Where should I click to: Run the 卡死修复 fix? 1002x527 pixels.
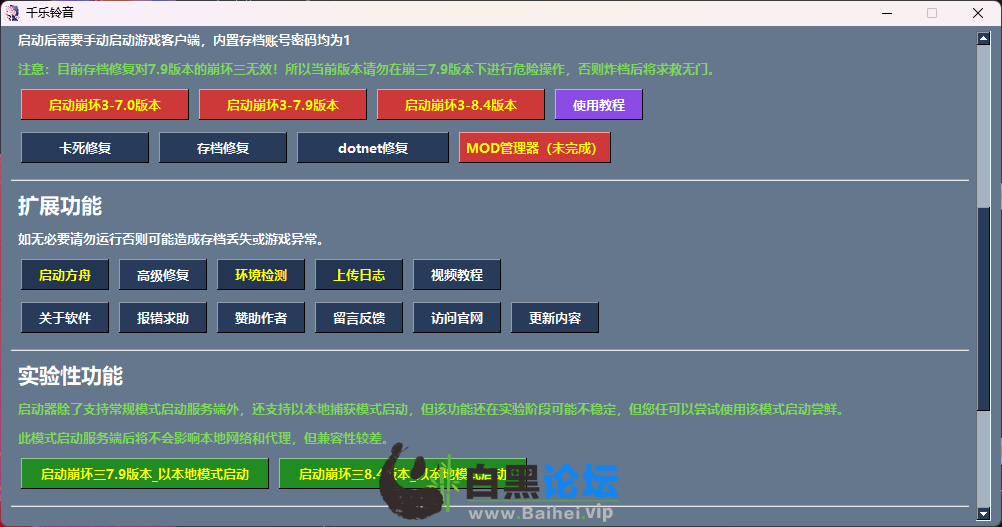tap(85, 148)
